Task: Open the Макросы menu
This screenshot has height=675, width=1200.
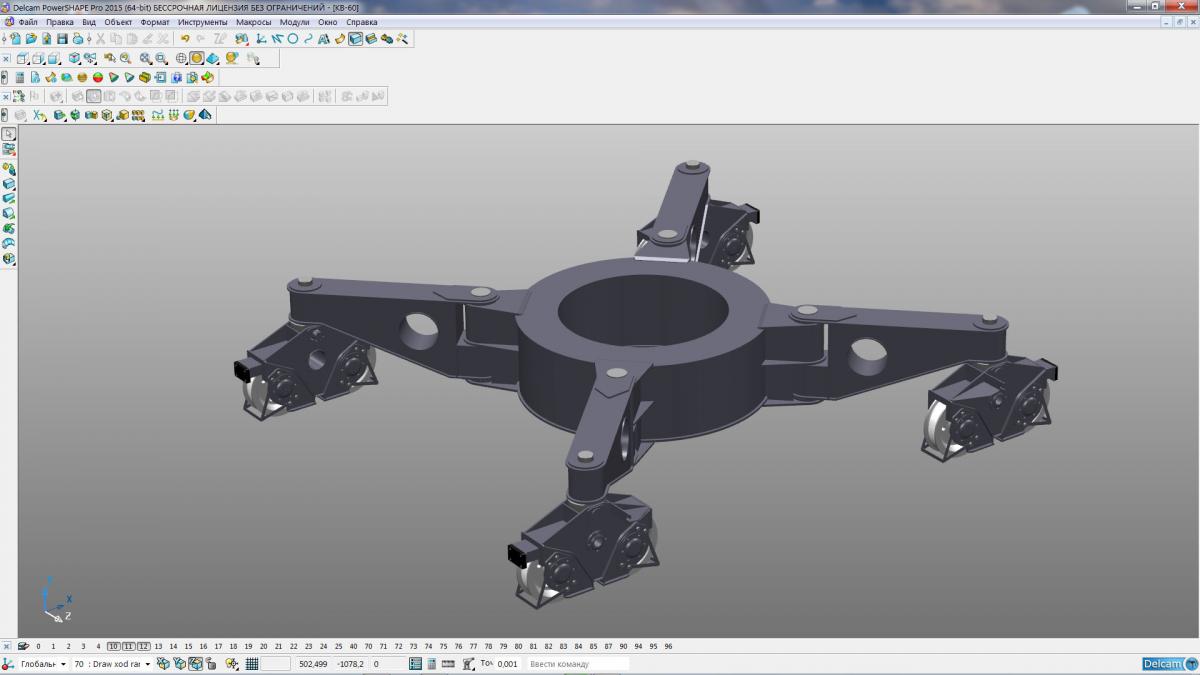Action: pyautogui.click(x=254, y=22)
